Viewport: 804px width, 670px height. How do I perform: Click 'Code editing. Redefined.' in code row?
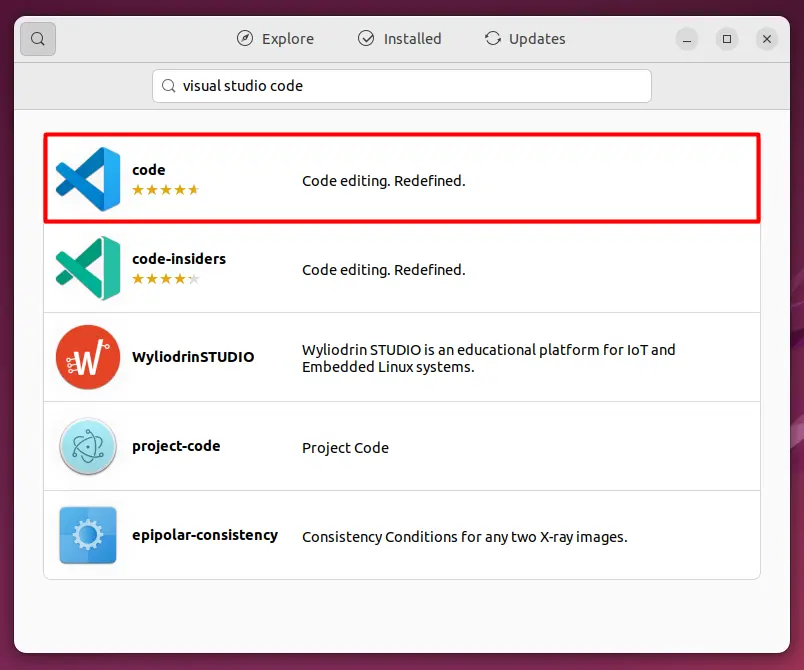tap(384, 181)
